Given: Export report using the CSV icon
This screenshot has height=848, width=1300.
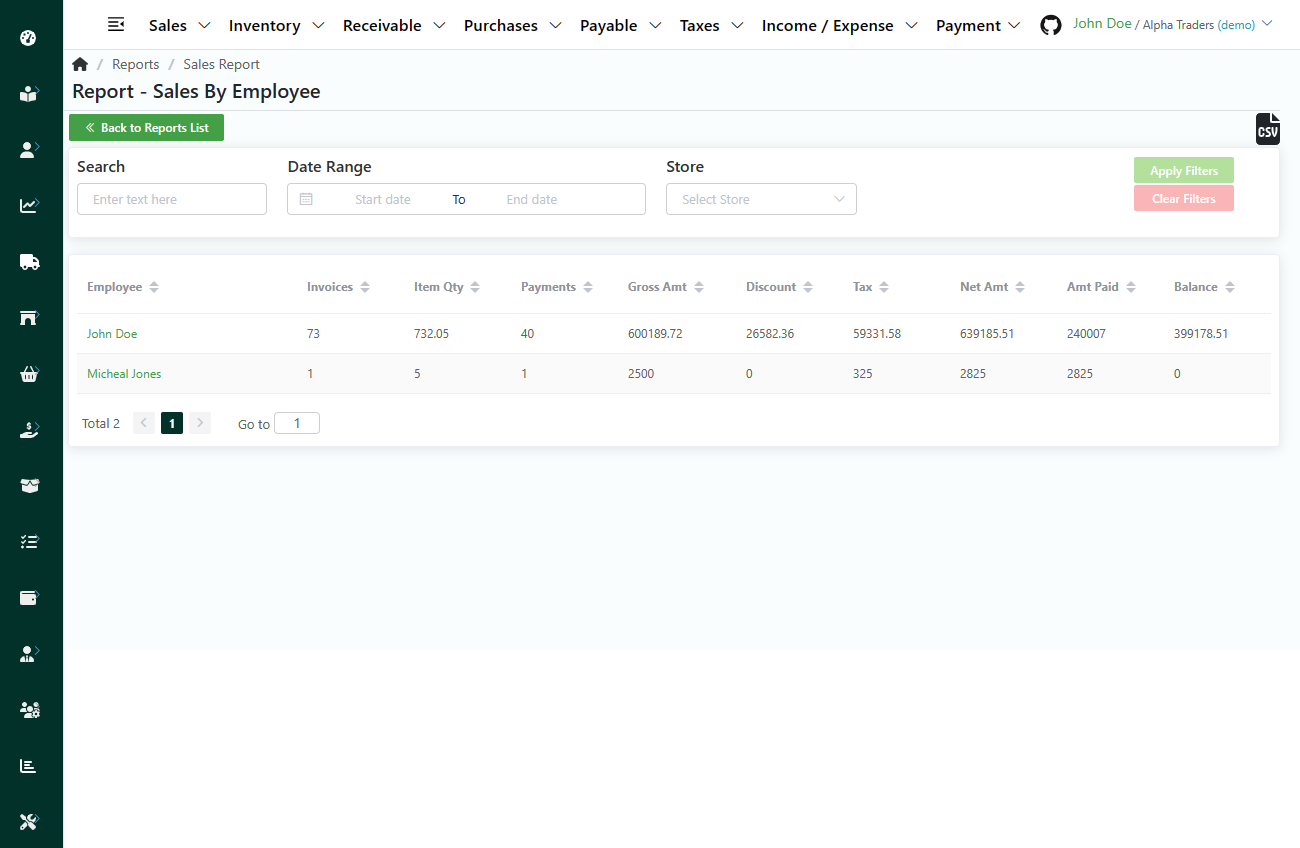Looking at the screenshot, I should pyautogui.click(x=1267, y=129).
